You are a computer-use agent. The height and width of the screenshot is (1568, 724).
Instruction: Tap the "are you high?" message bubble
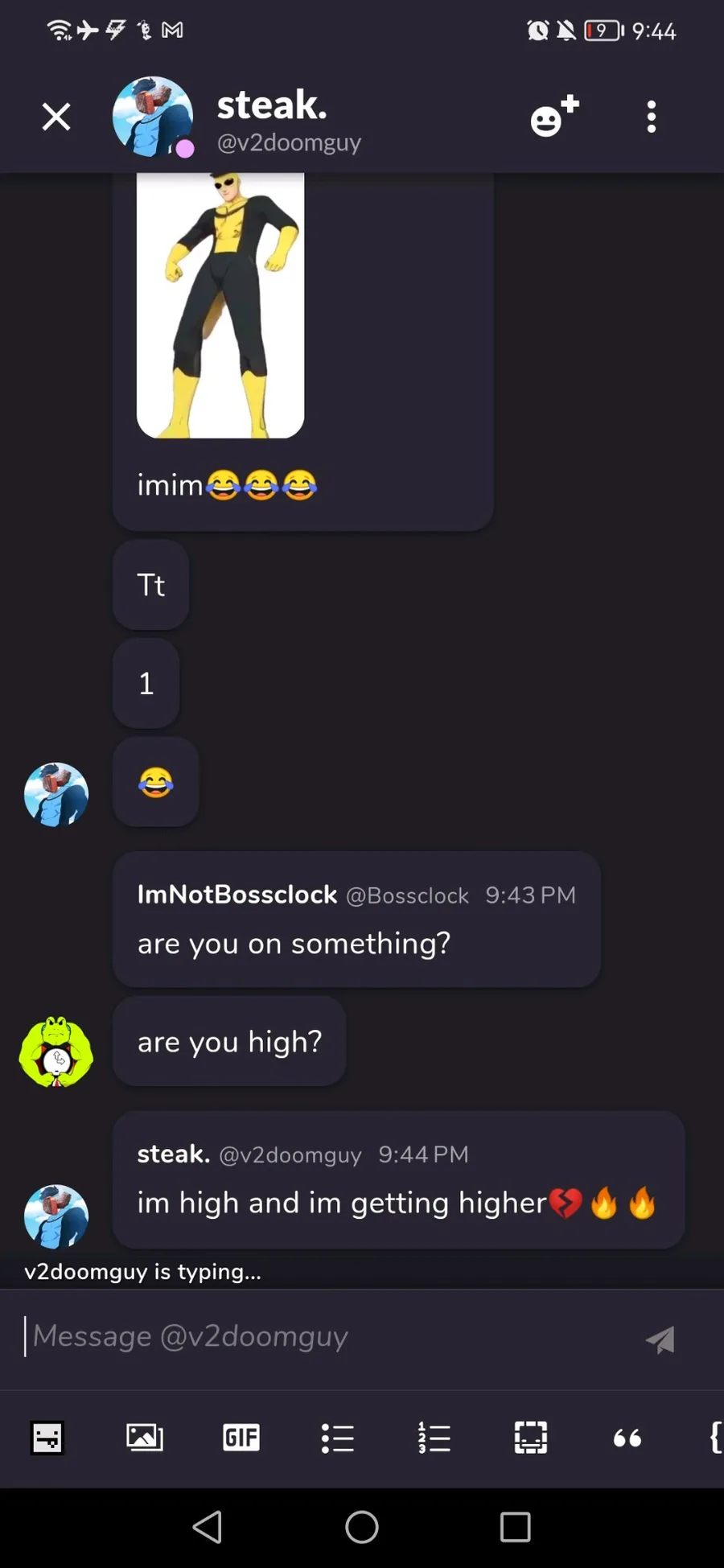229,1042
